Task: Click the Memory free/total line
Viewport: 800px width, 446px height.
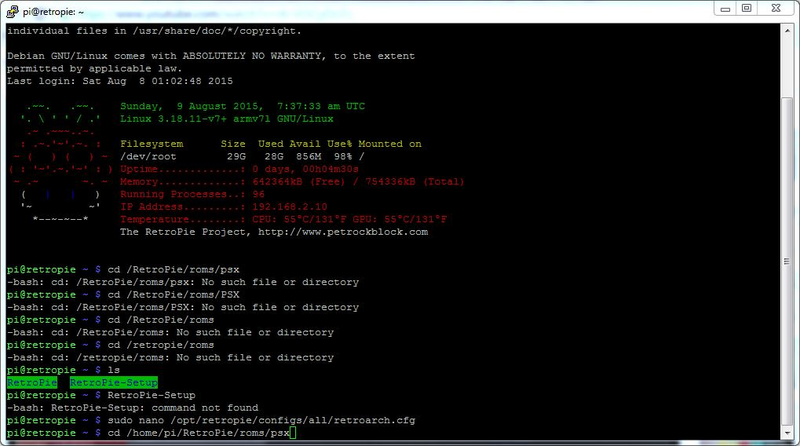Action: pyautogui.click(x=292, y=182)
